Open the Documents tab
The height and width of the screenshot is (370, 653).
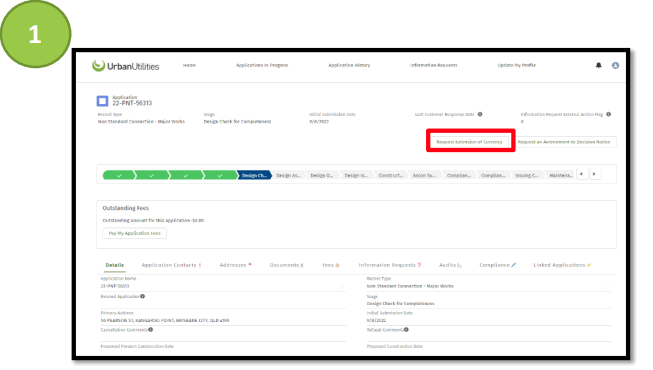[x=287, y=265]
